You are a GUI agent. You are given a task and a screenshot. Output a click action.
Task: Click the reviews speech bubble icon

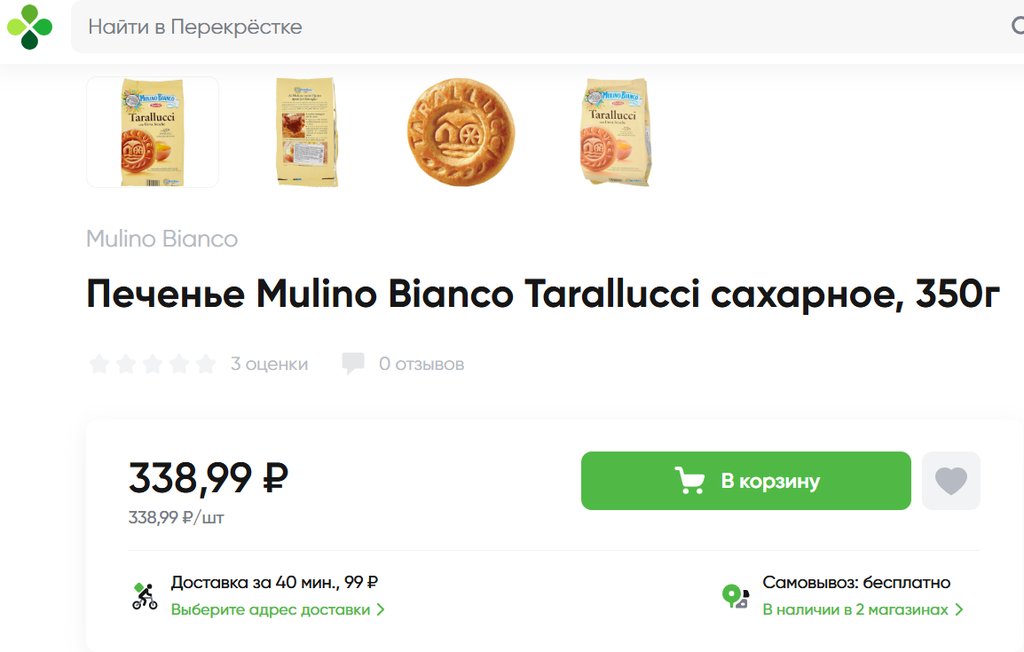[x=353, y=363]
